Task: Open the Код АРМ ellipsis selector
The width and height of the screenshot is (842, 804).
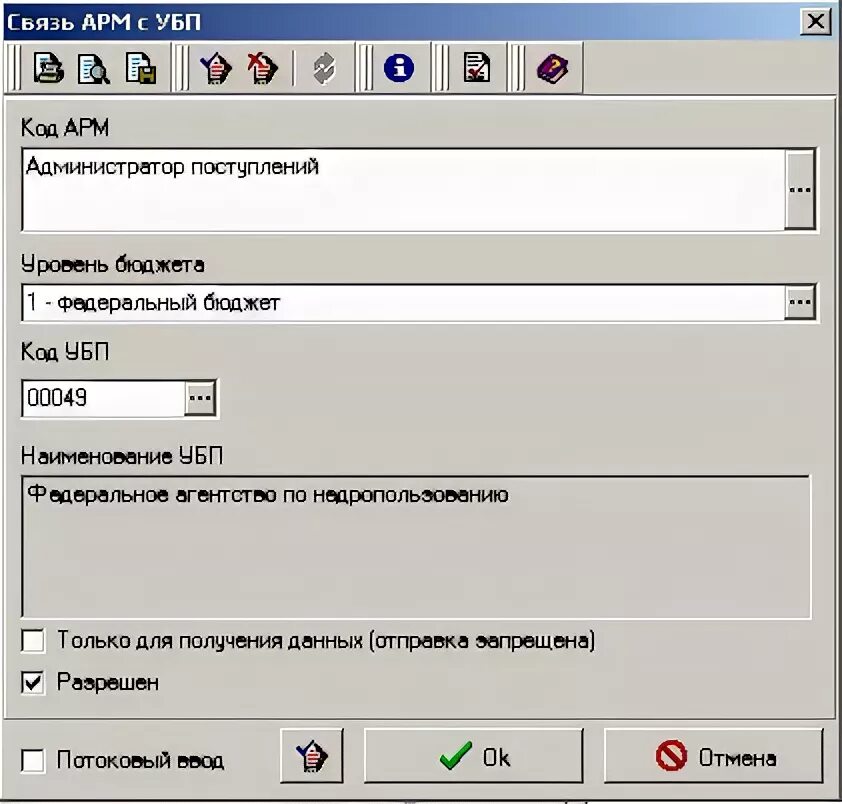Action: point(800,190)
